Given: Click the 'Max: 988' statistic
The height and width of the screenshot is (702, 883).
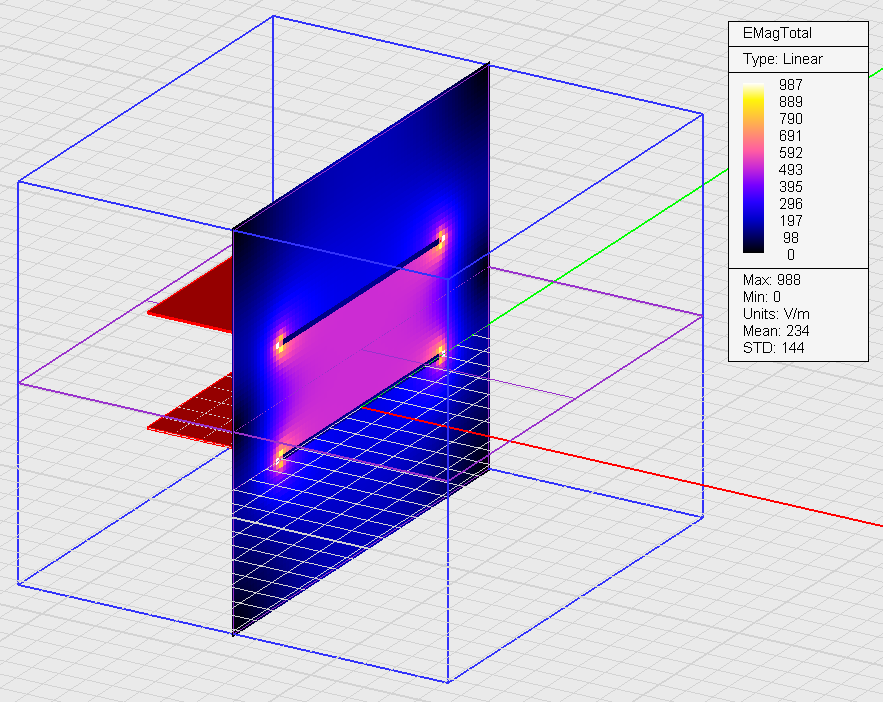Looking at the screenshot, I should (771, 280).
